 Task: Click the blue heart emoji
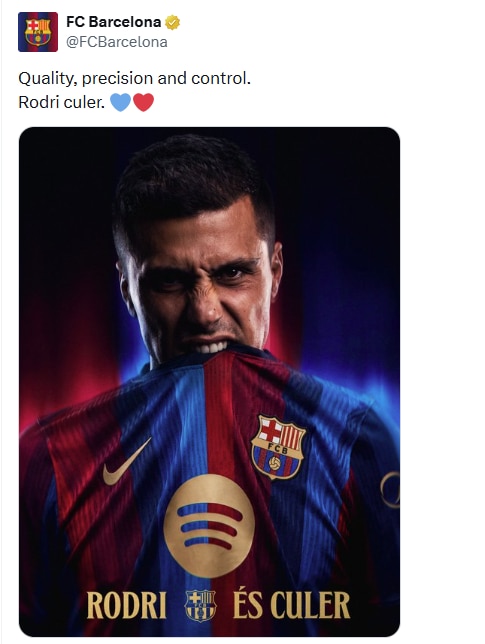(x=120, y=102)
